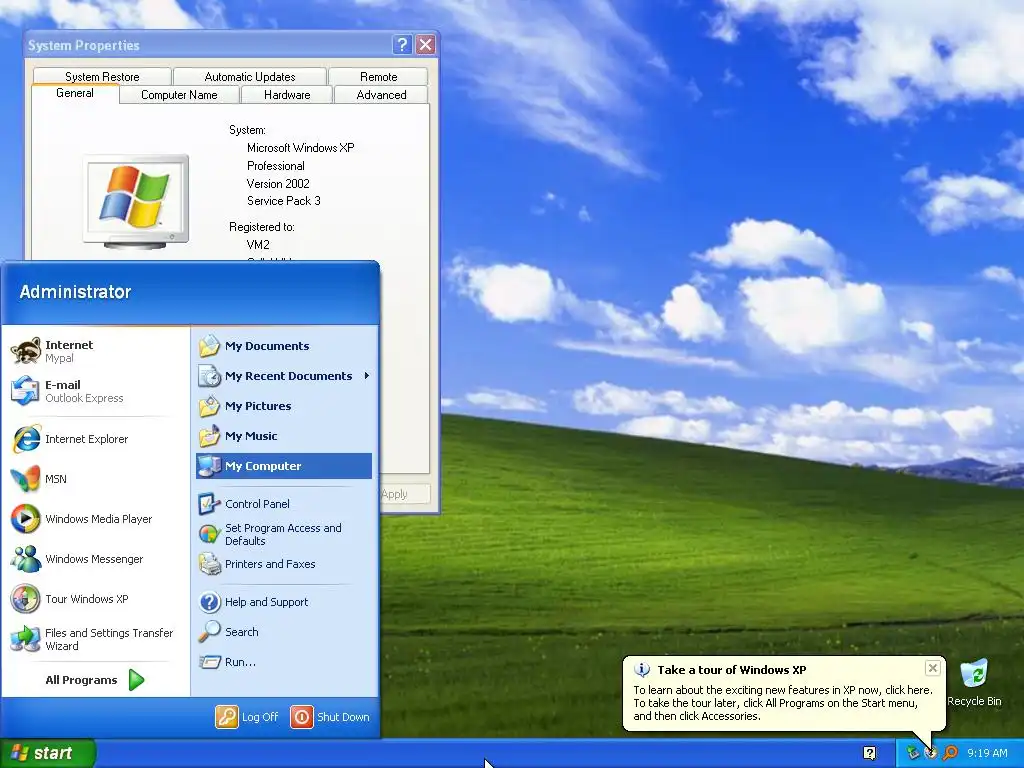Click taskbar help question mark icon
Image resolution: width=1024 pixels, height=768 pixels.
[x=869, y=753]
